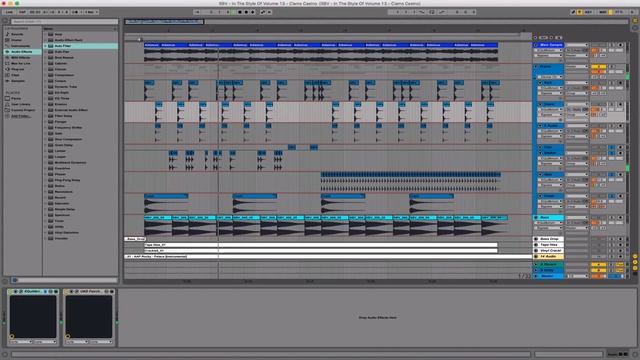
Task: Click the Stop button in the transport
Action: tap(240, 12)
